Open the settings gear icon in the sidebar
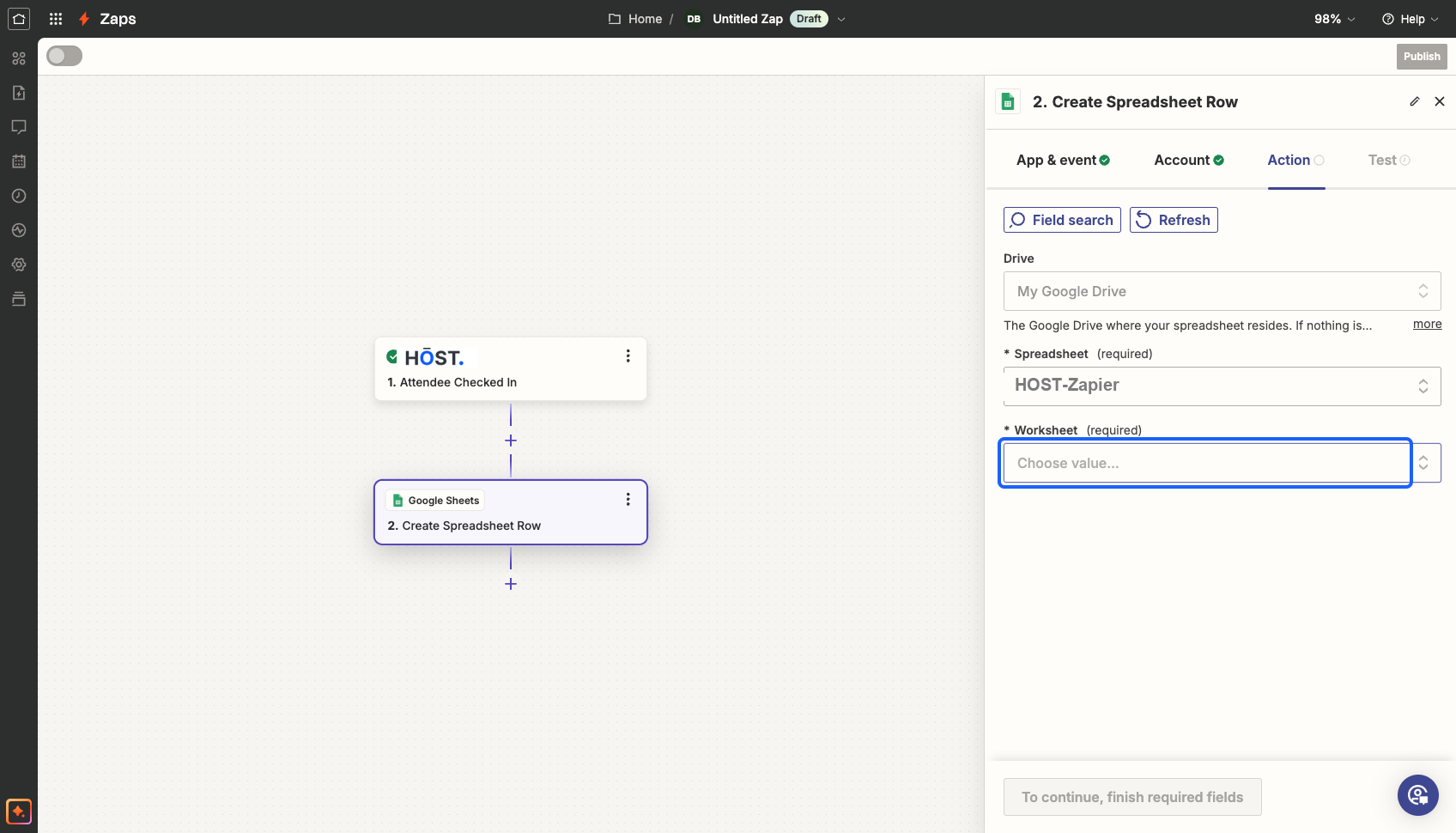 (19, 264)
